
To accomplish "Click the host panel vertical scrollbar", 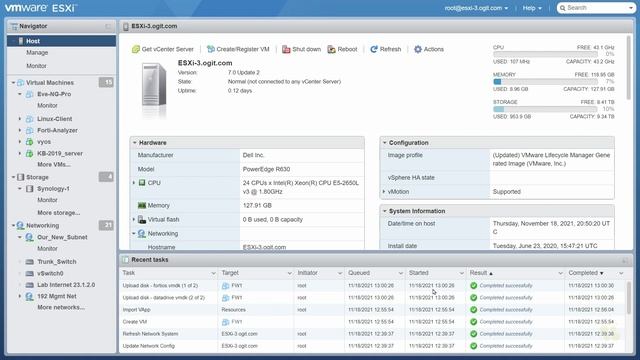I will coord(629,67).
